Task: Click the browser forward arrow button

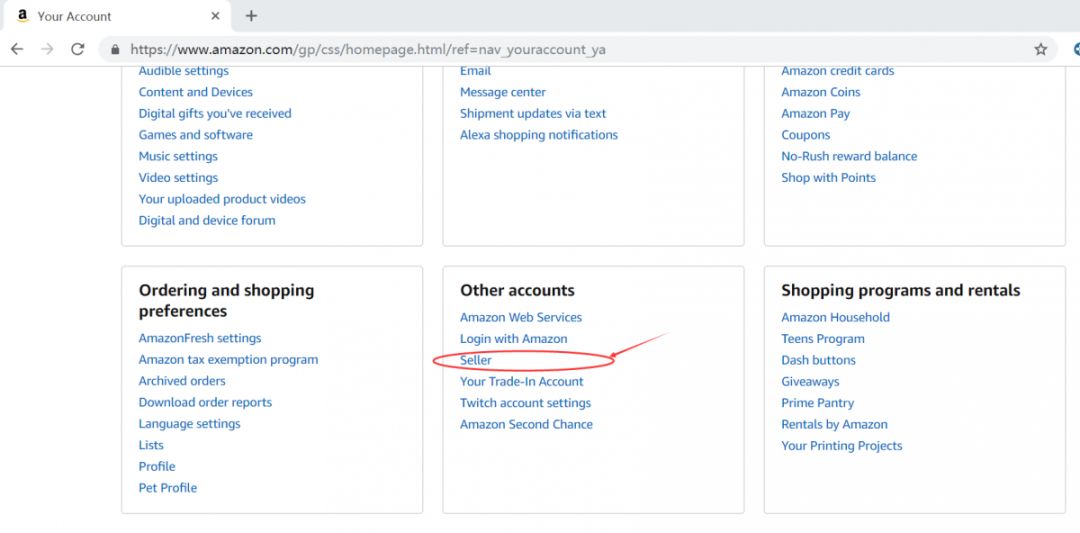Action: 47,49
